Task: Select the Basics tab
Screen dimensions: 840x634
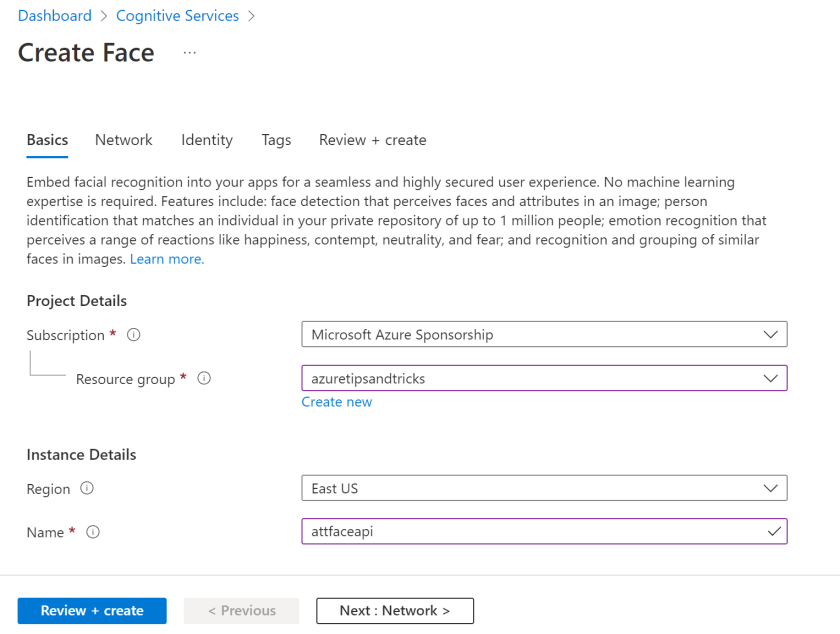Action: coord(47,140)
